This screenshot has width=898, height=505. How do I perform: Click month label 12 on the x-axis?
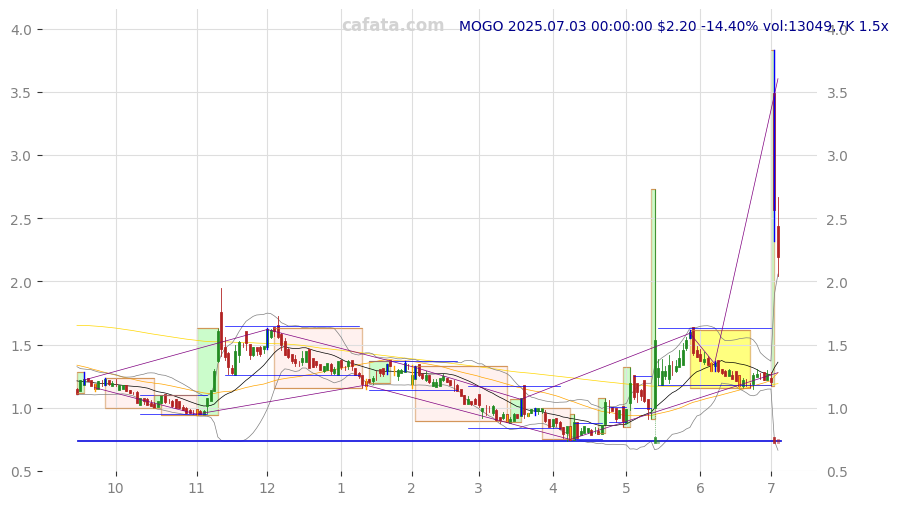[267, 488]
